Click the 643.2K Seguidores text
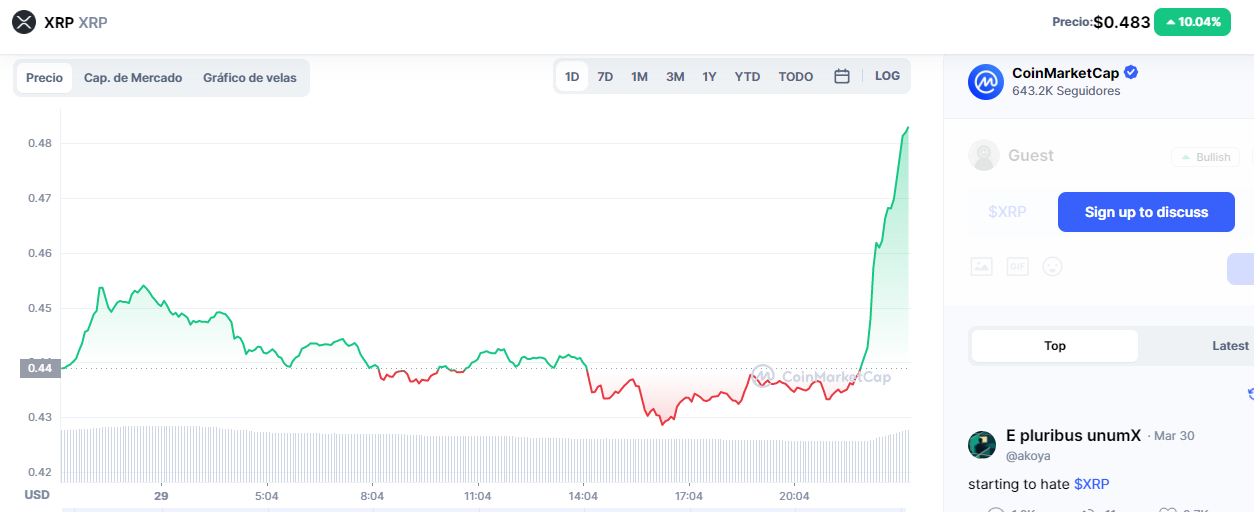This screenshot has height=512, width=1254. pyautogui.click(x=1066, y=91)
